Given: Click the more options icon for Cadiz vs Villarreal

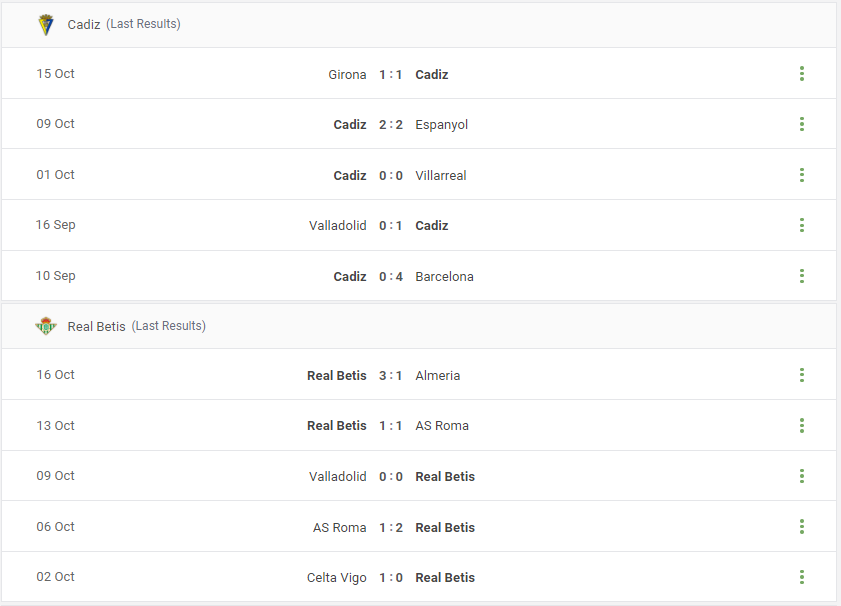Looking at the screenshot, I should 802,175.
